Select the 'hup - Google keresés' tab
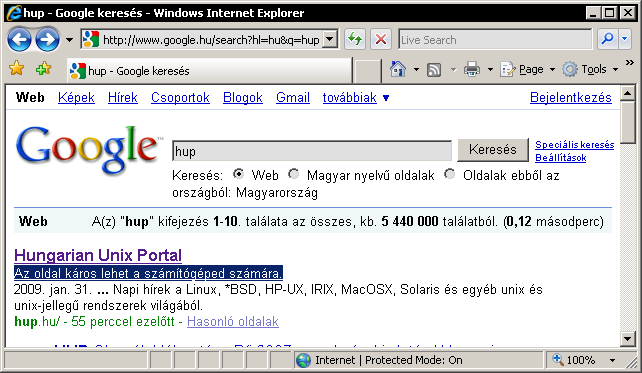642x373 pixels. [x=209, y=71]
